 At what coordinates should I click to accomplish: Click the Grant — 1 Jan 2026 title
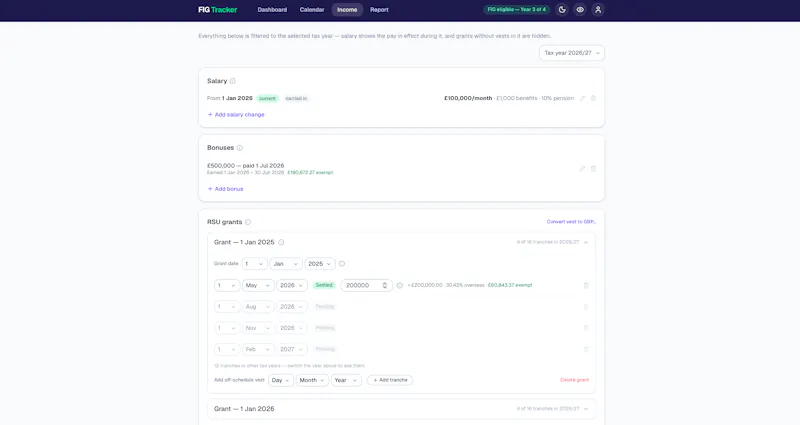[244, 409]
